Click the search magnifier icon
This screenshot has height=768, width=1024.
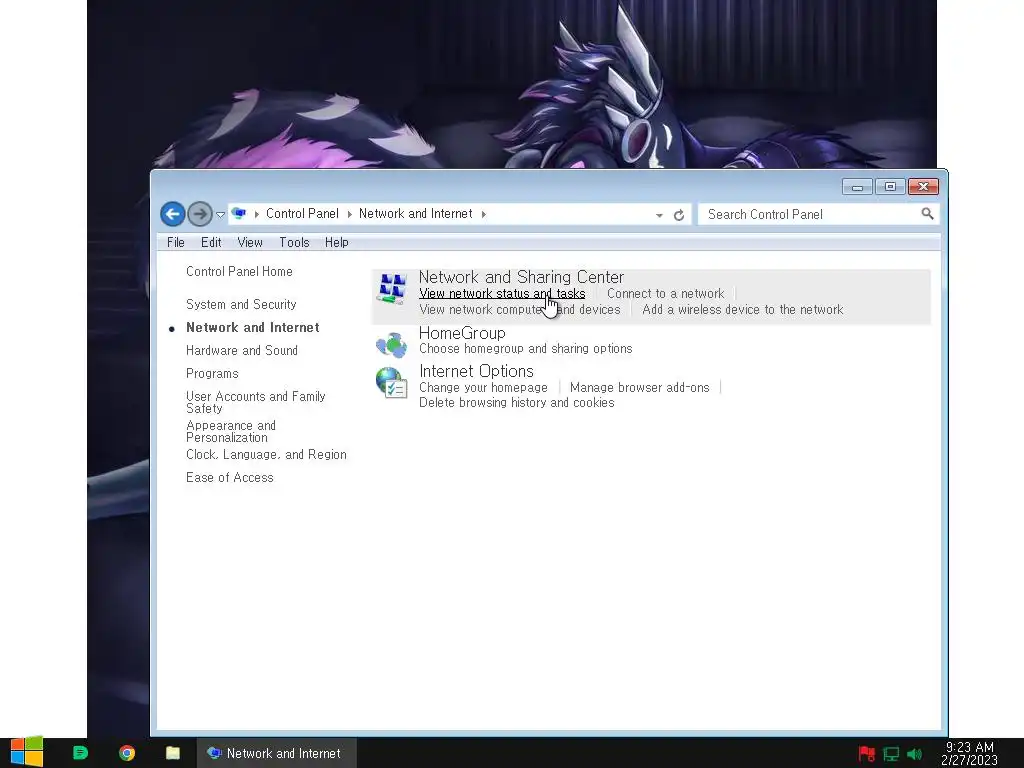click(x=927, y=214)
